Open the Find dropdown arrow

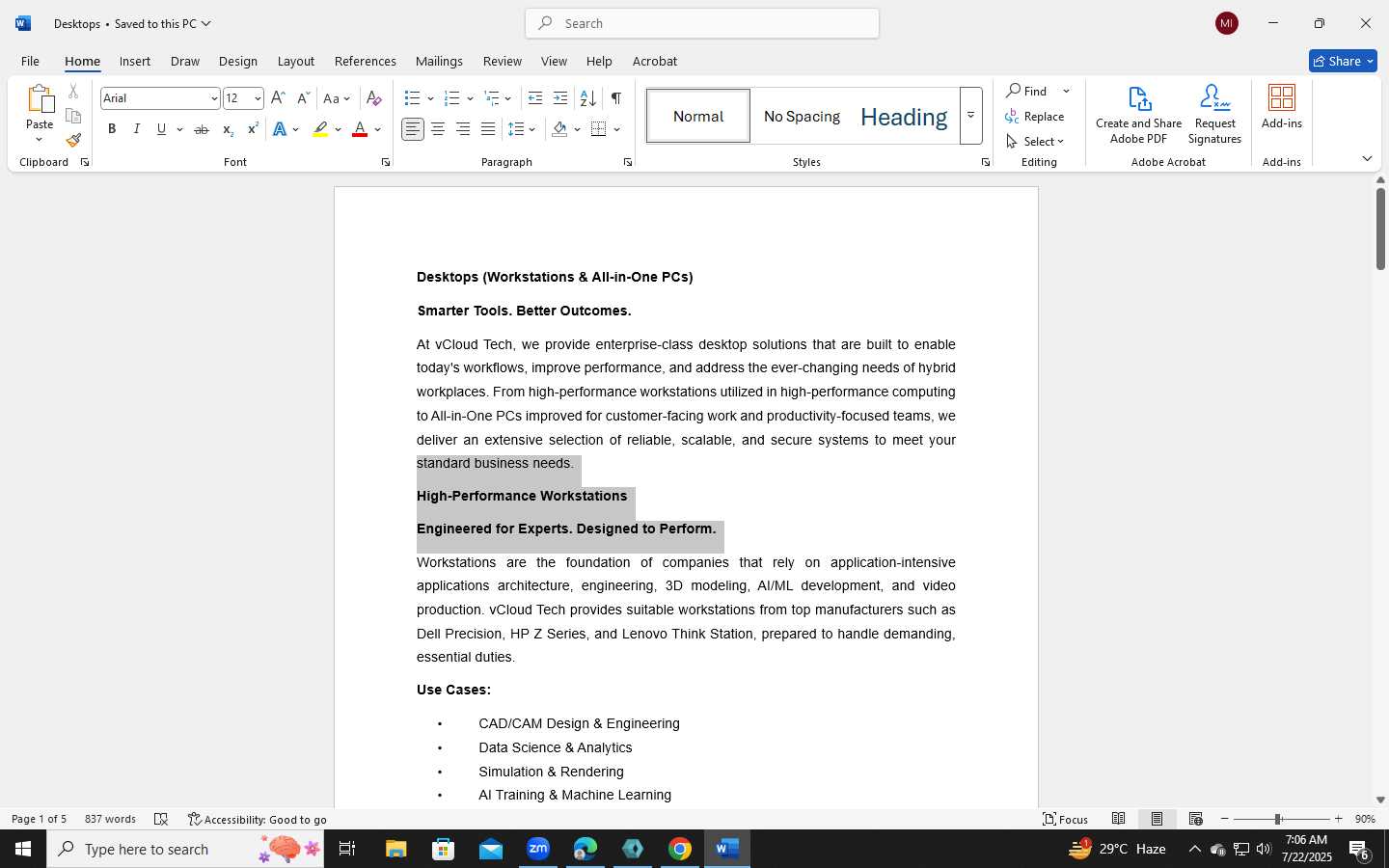tap(1067, 92)
